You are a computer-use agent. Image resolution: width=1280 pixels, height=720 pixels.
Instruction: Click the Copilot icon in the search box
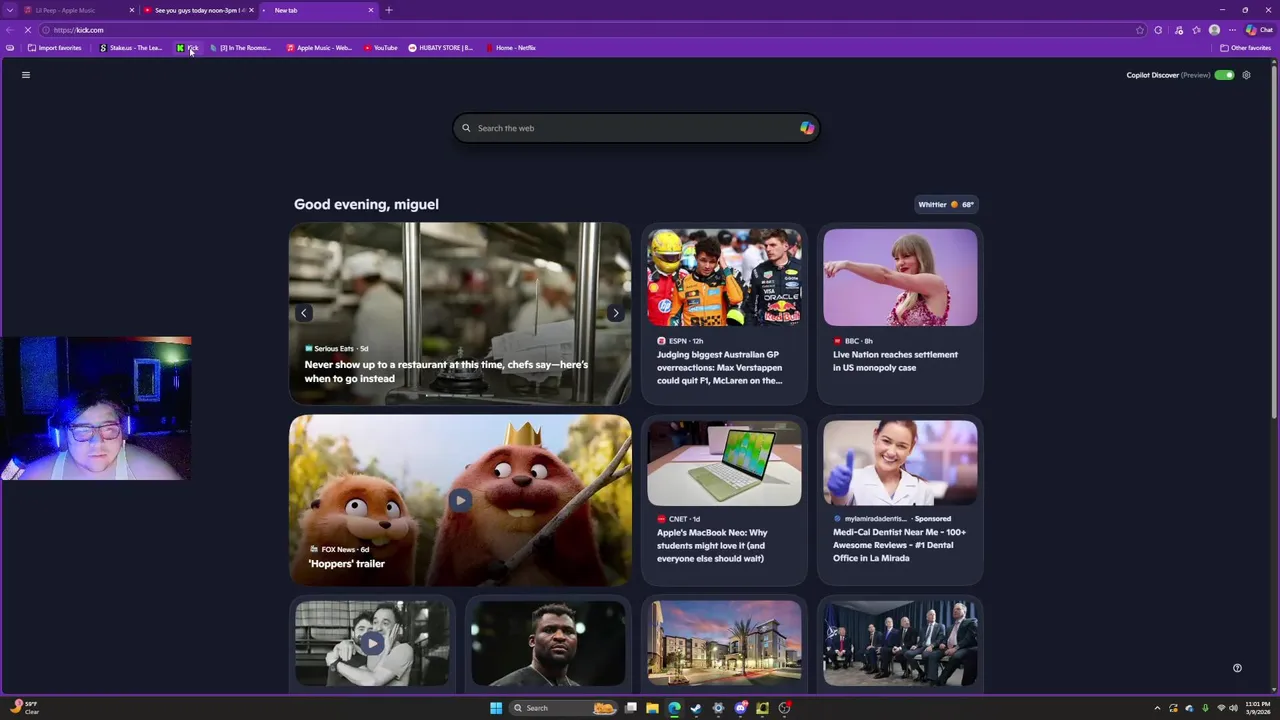(807, 128)
